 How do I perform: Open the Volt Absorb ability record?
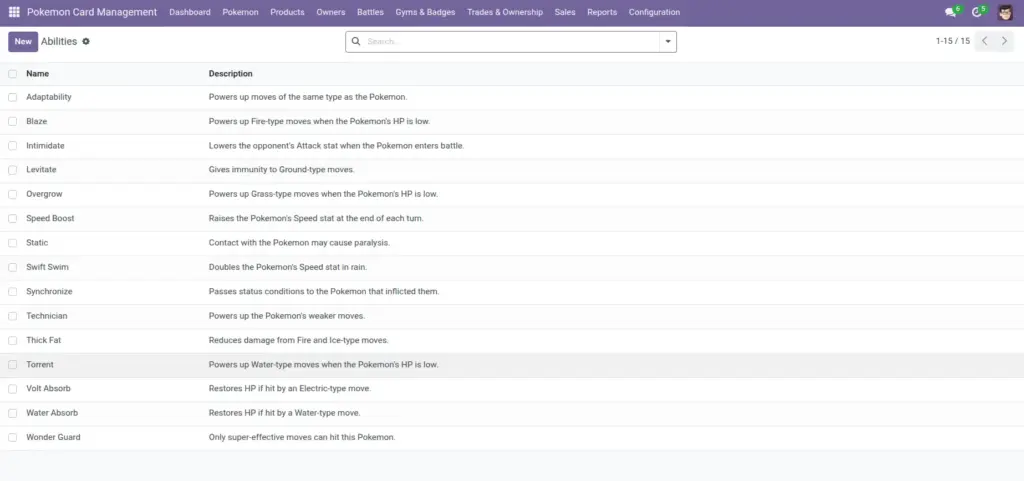pyautogui.click(x=48, y=389)
